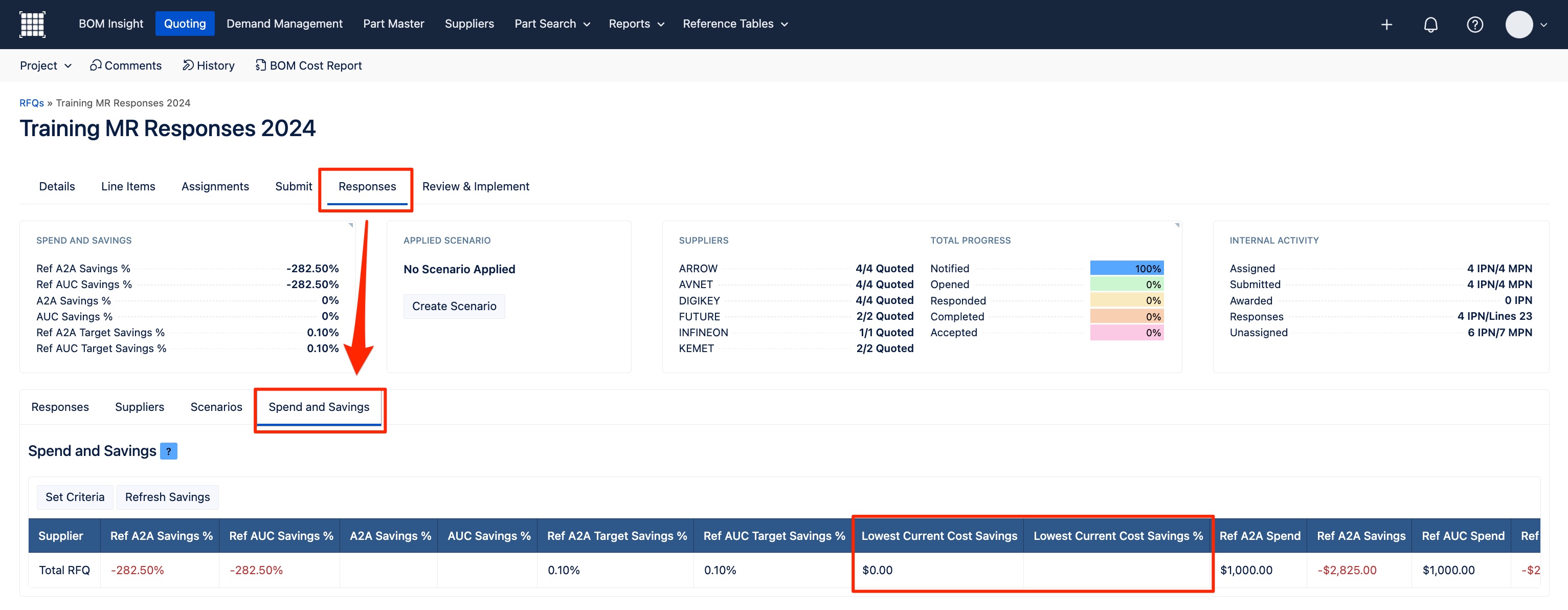Image resolution: width=1568 pixels, height=610 pixels.
Task: Click the Unassigned 6 IPN/7 MPN value
Action: 1499,333
